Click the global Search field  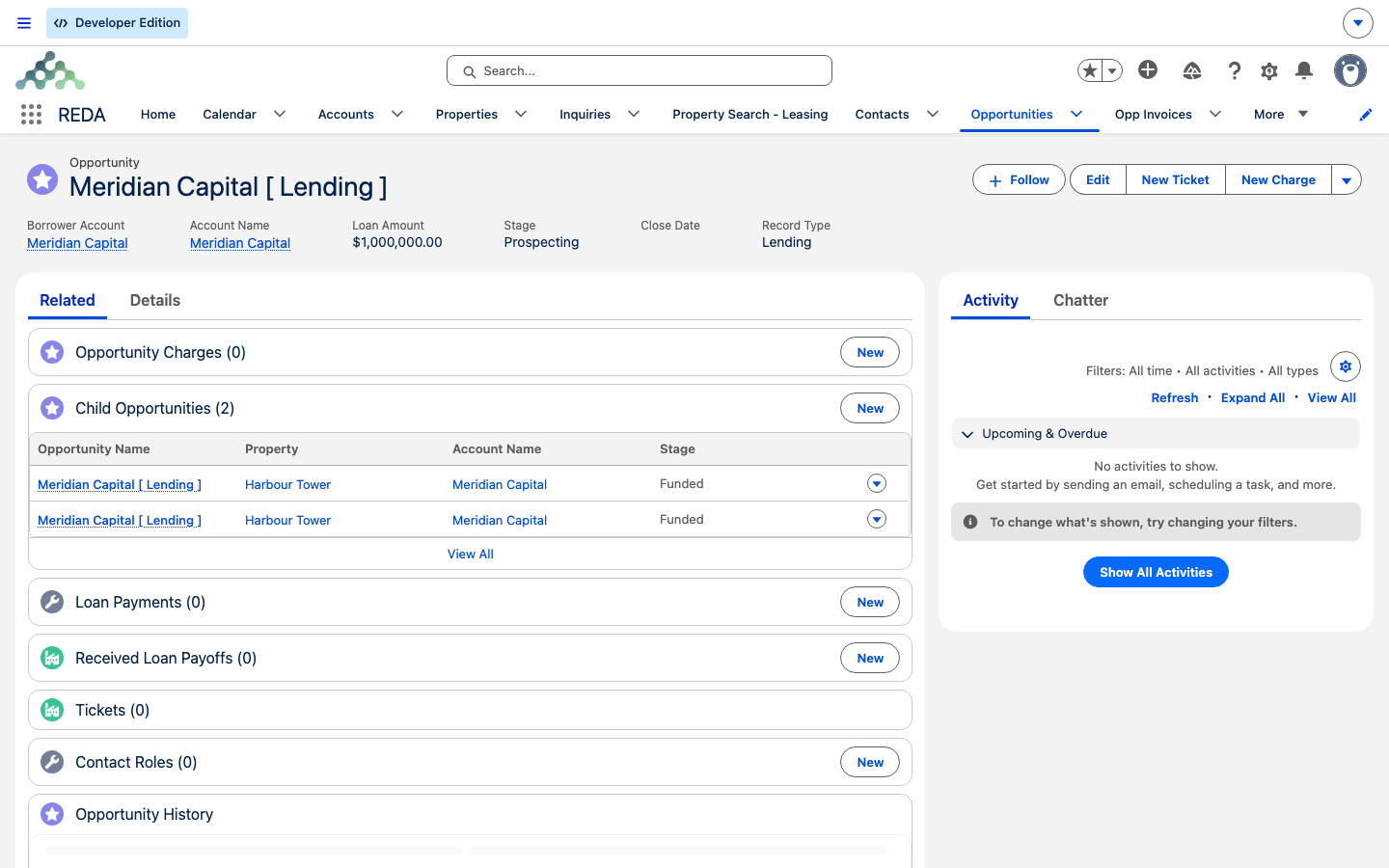coord(640,70)
